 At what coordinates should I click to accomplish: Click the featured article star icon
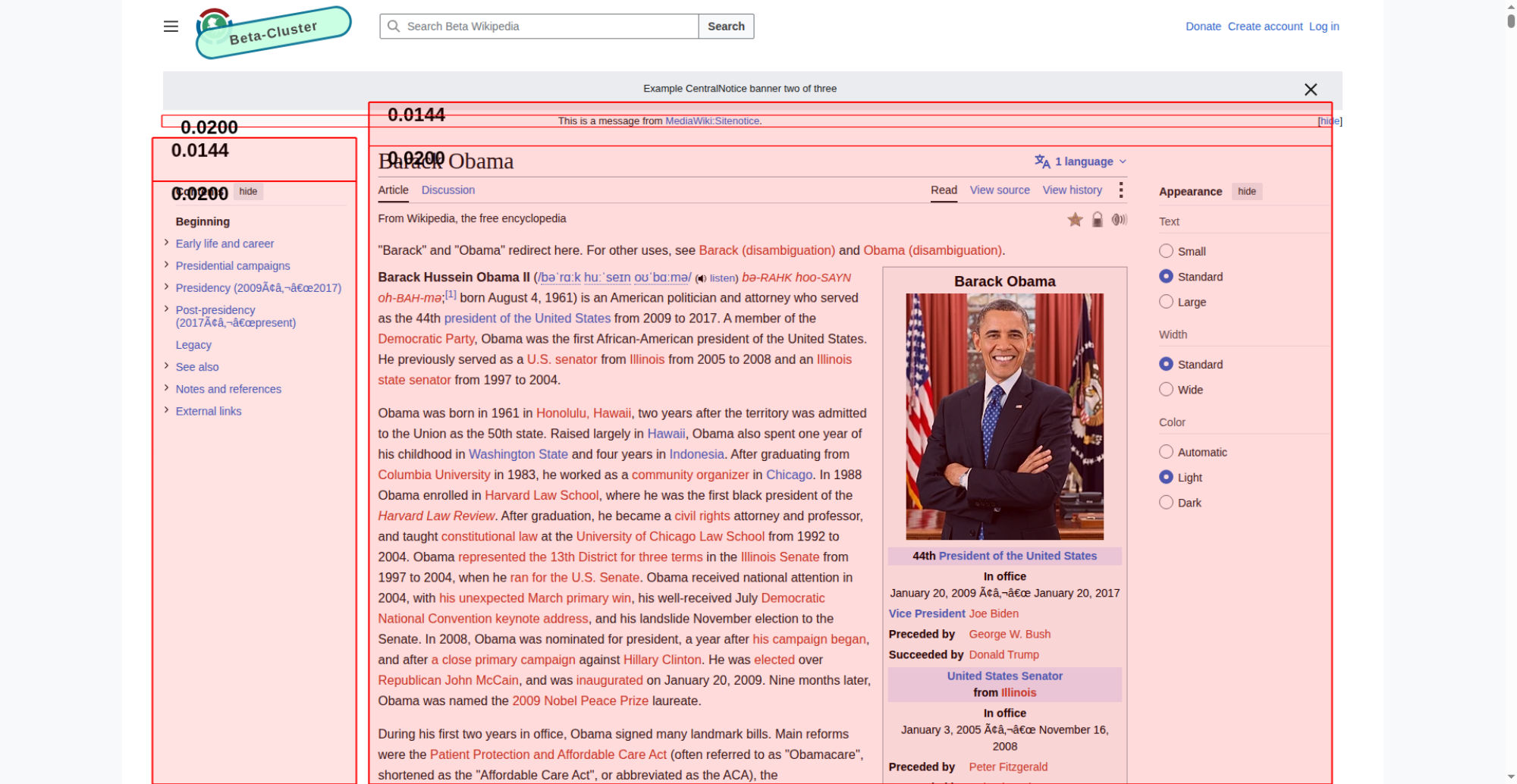coord(1075,219)
